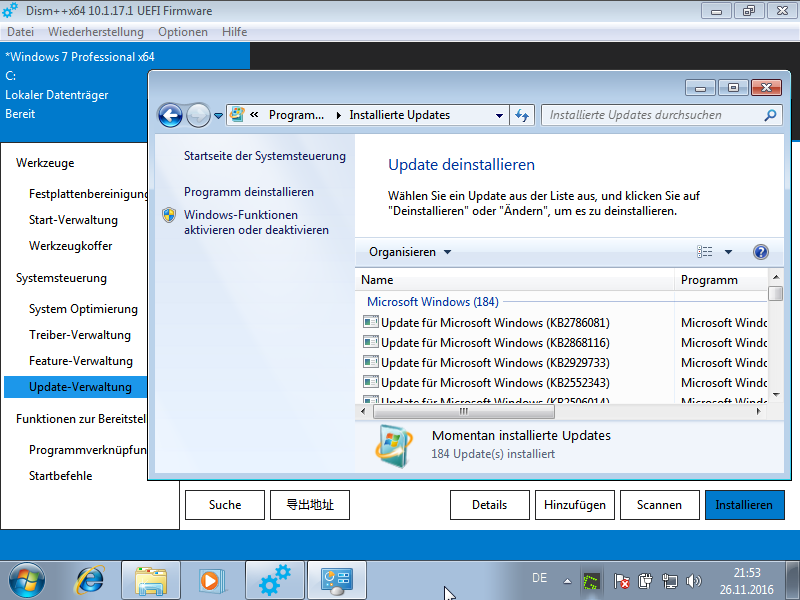Open the Hilfe menu
The image size is (800, 600).
pos(235,32)
